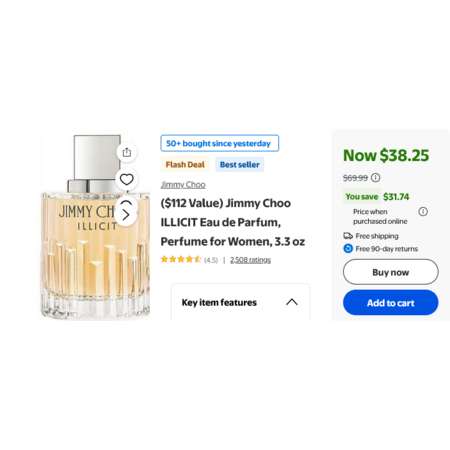Click the Add to cart button
The height and width of the screenshot is (450, 450).
pos(391,303)
